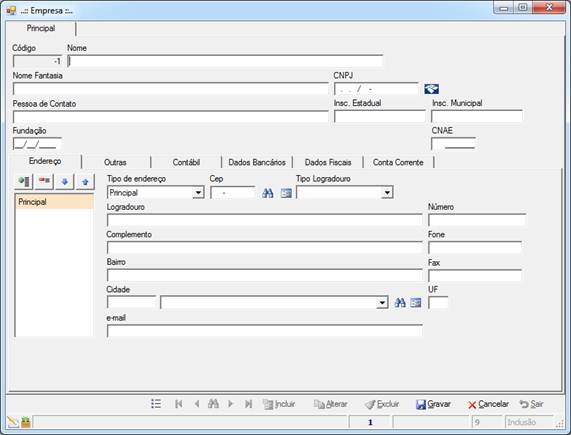Click the green icon in status bar

pos(25,422)
